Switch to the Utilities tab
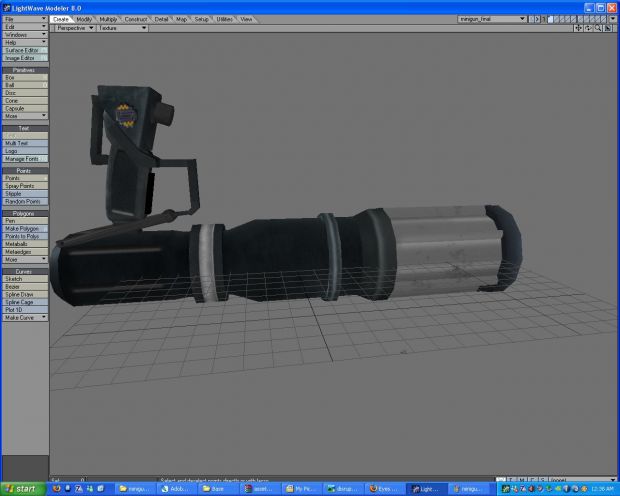Screen dimensions: 620x496 [x=224, y=19]
